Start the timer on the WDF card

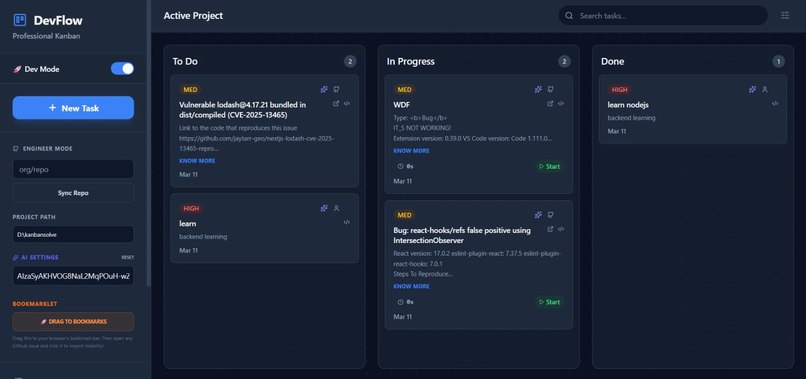(549, 167)
